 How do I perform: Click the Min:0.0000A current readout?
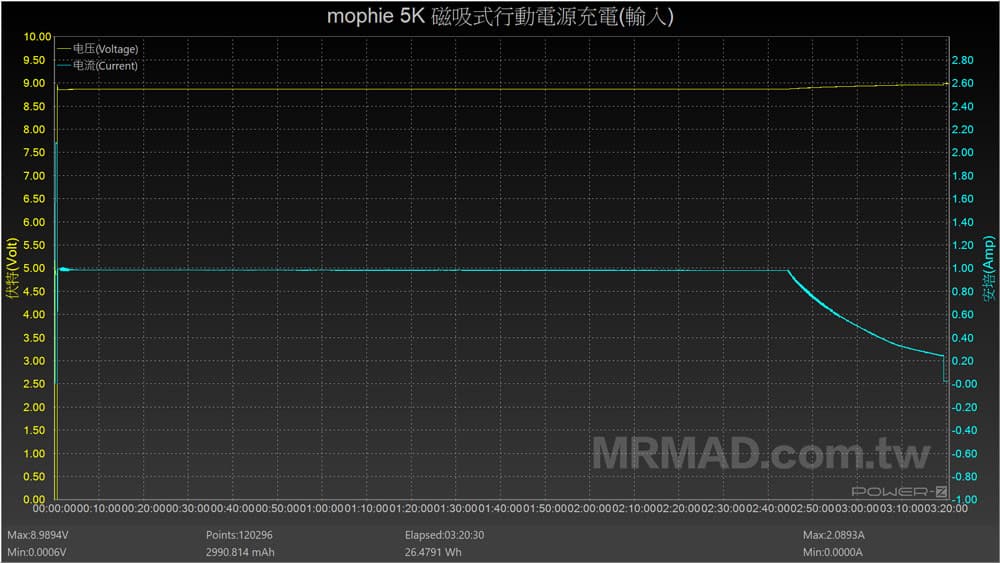pyautogui.click(x=832, y=552)
